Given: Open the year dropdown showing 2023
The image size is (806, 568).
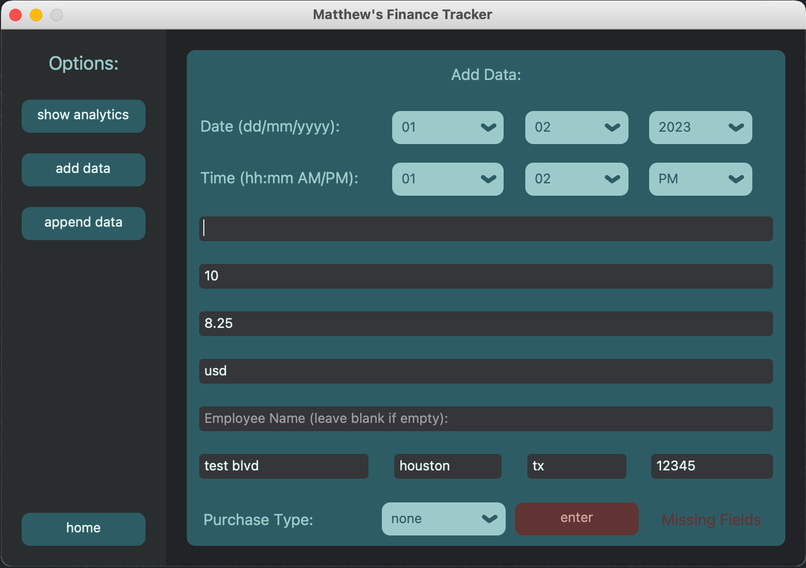Looking at the screenshot, I should [x=701, y=127].
